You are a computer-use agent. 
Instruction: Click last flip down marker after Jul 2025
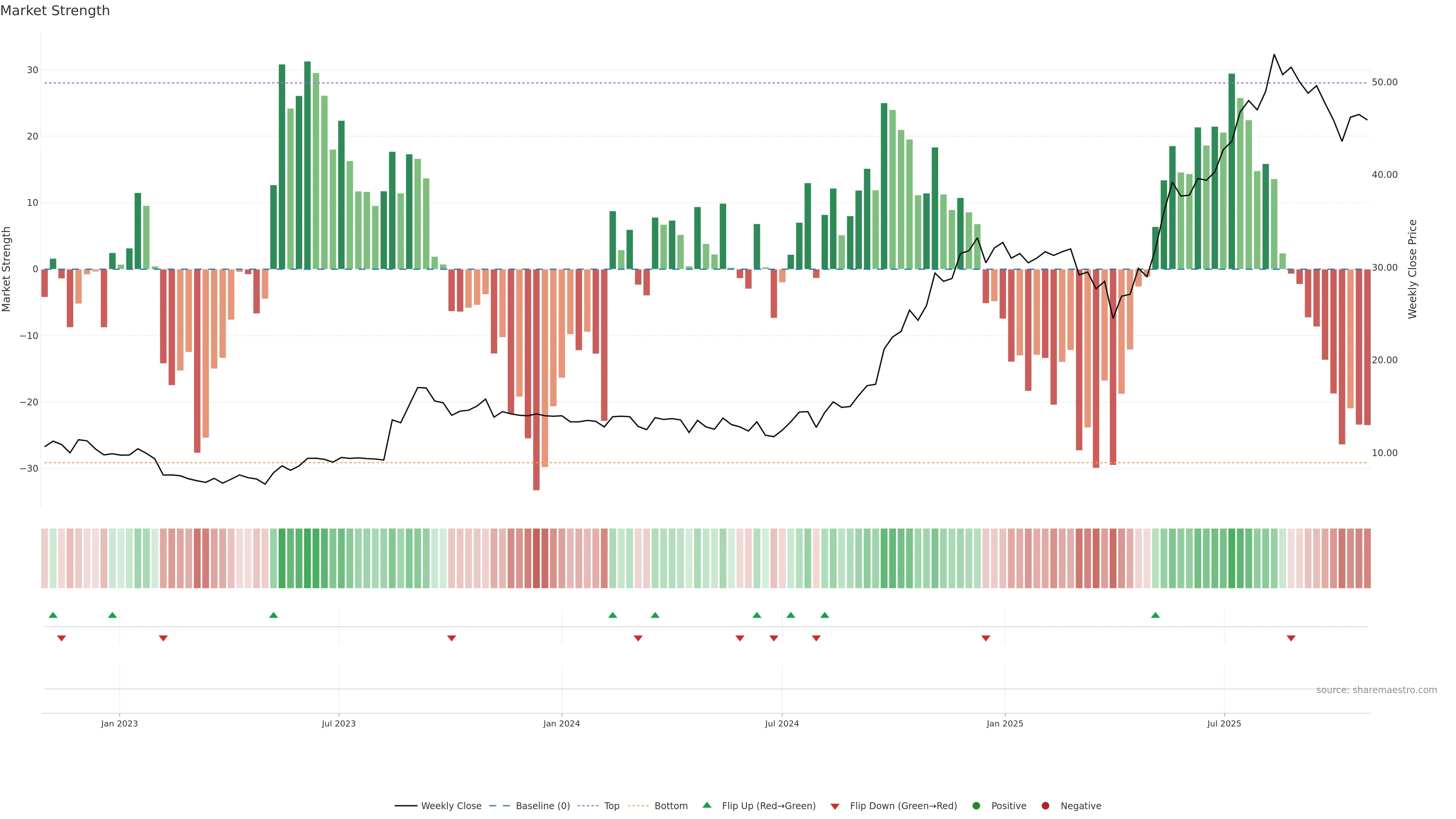pyautogui.click(x=1291, y=638)
